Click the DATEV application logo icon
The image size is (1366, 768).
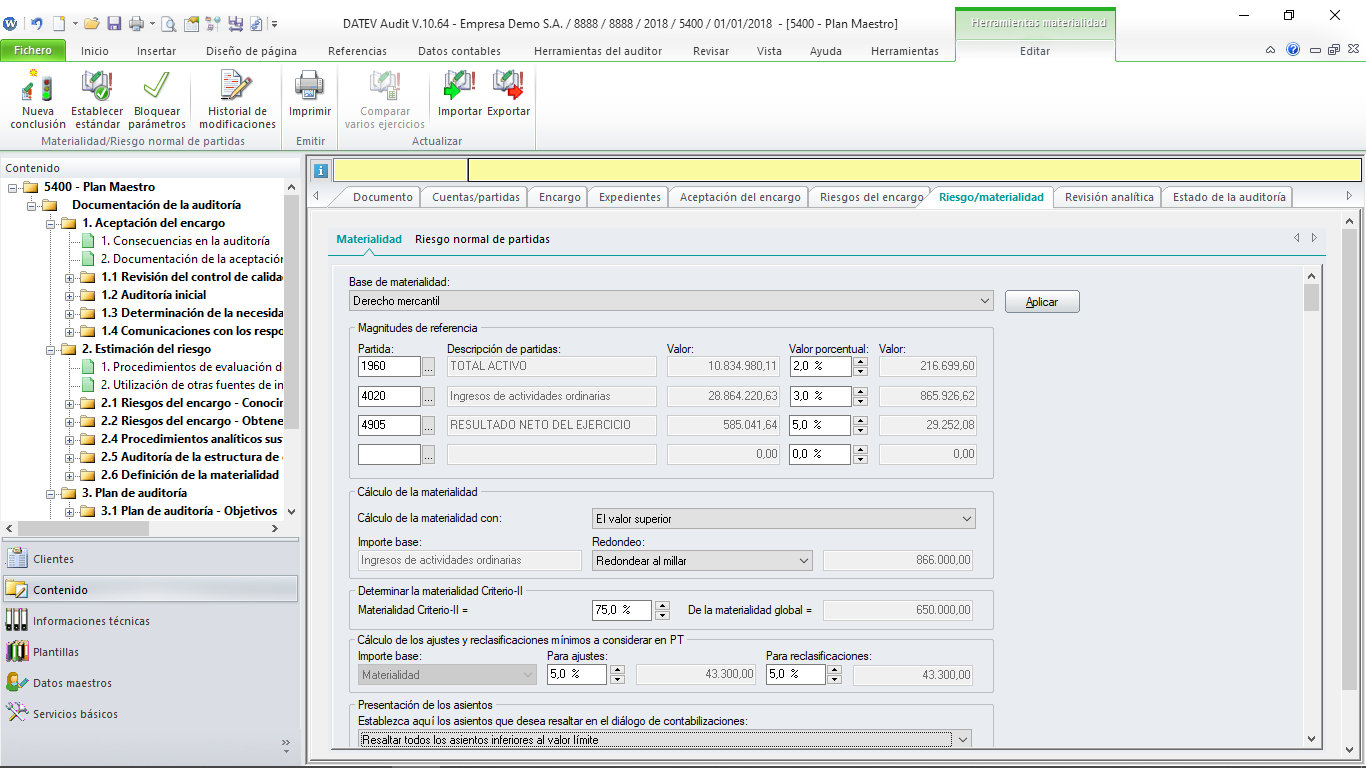point(11,23)
